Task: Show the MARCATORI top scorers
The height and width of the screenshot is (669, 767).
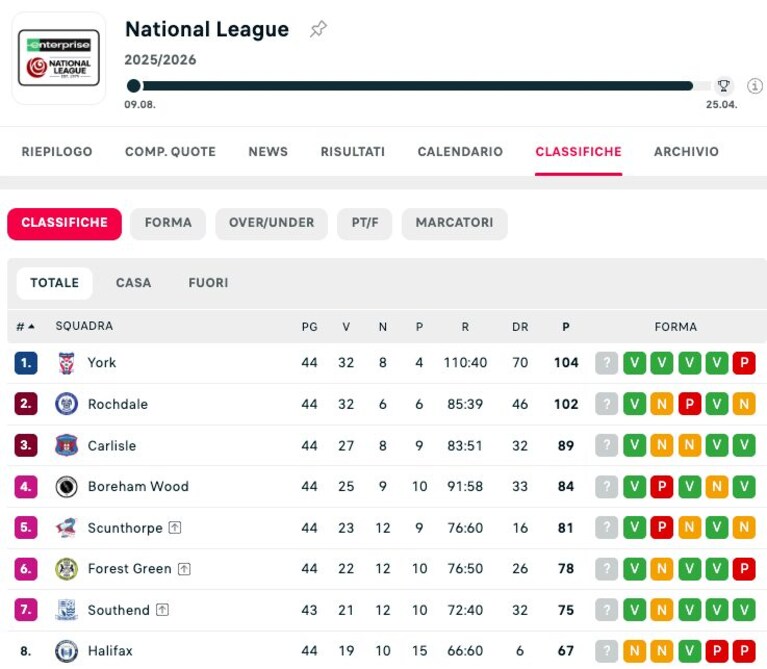Action: 454,223
